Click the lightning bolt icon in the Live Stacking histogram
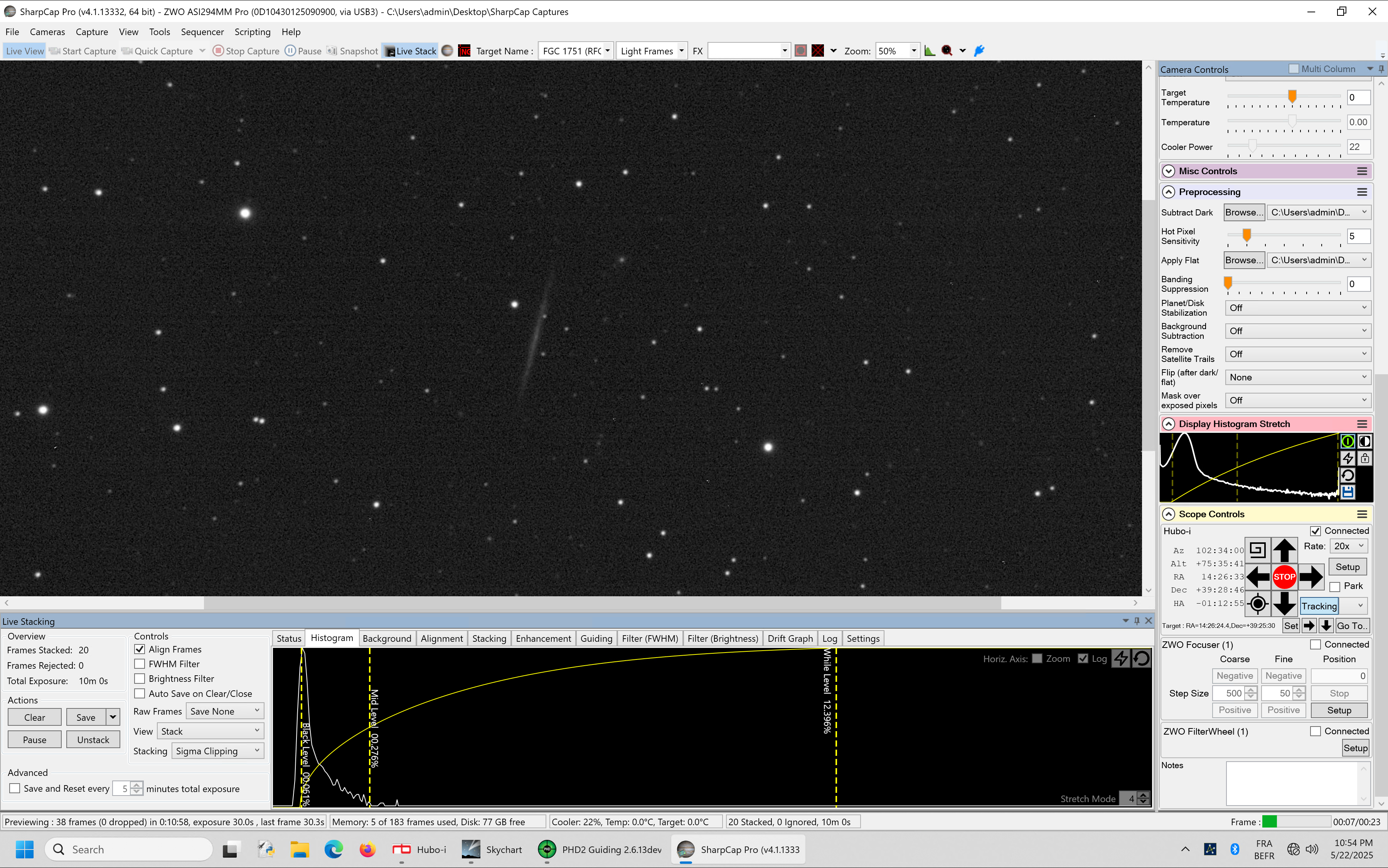This screenshot has height=868, width=1388. click(x=1121, y=658)
